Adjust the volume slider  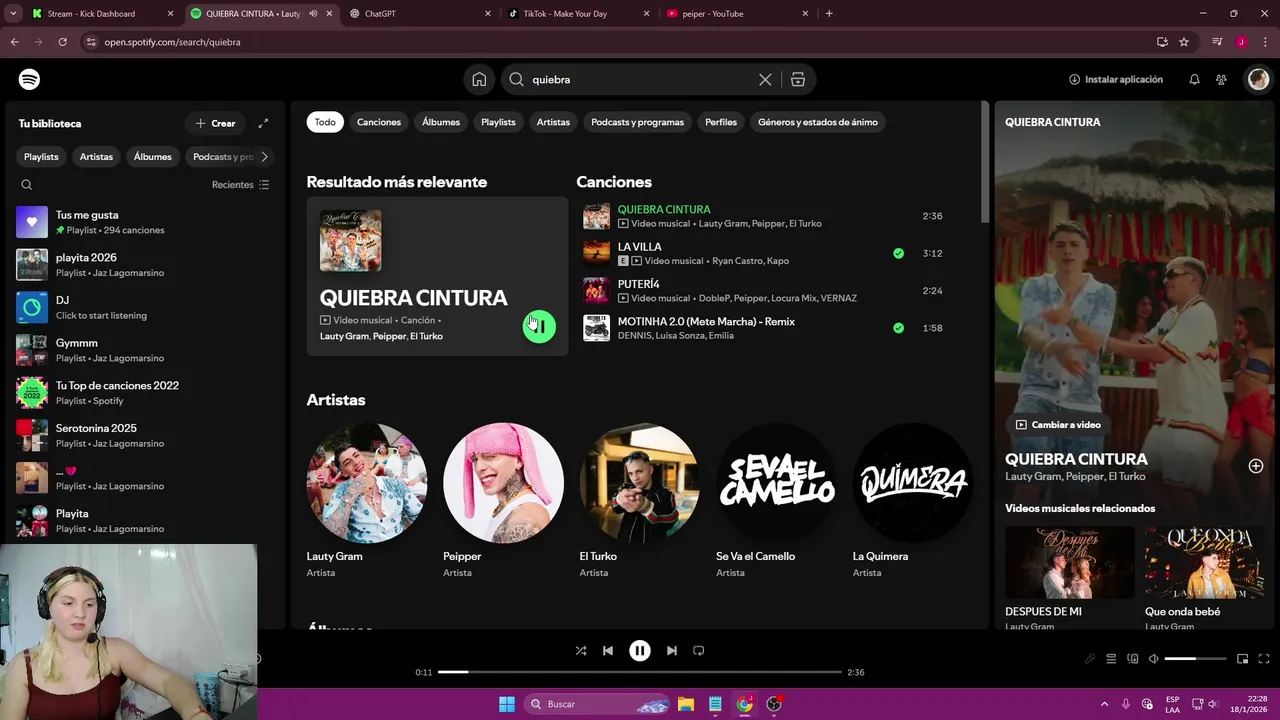(x=1195, y=659)
